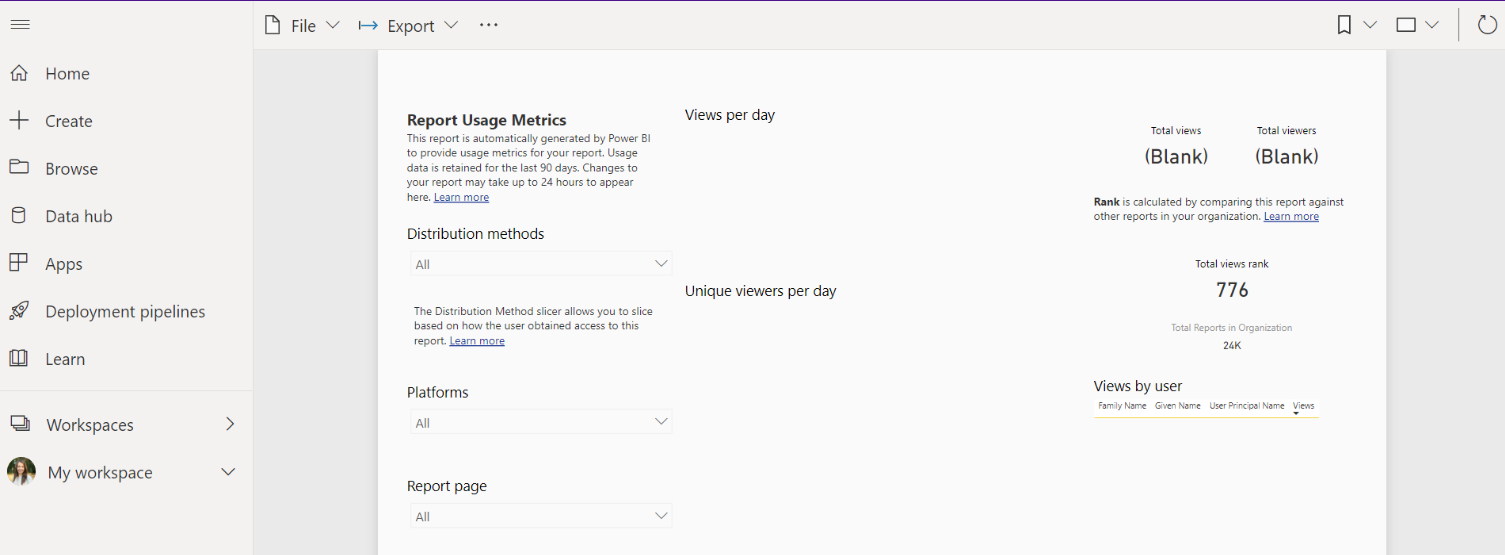Click the File document icon
The height and width of the screenshot is (555, 1505).
tap(272, 25)
